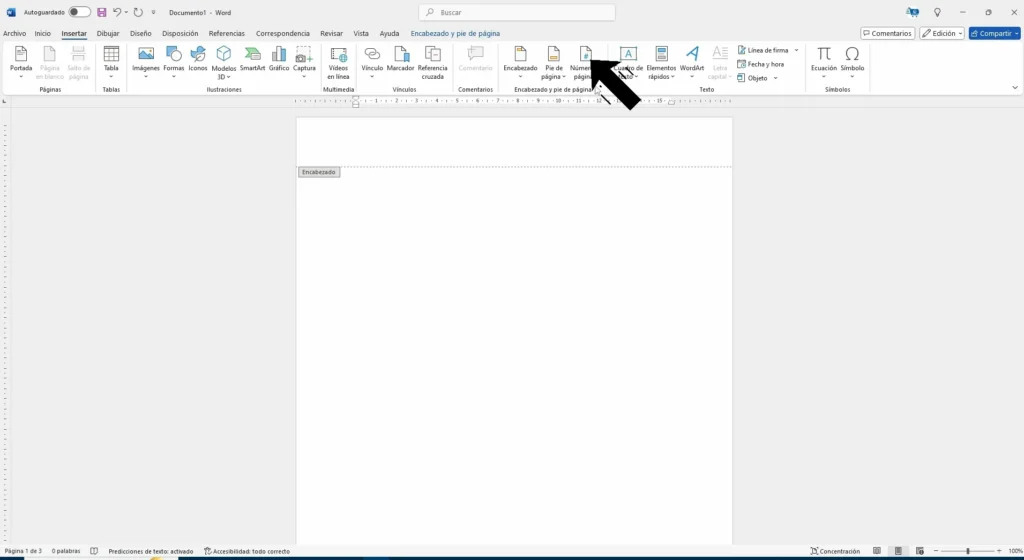Image resolution: width=1024 pixels, height=560 pixels.
Task: Switch to the Correspondencia tab
Action: point(283,33)
